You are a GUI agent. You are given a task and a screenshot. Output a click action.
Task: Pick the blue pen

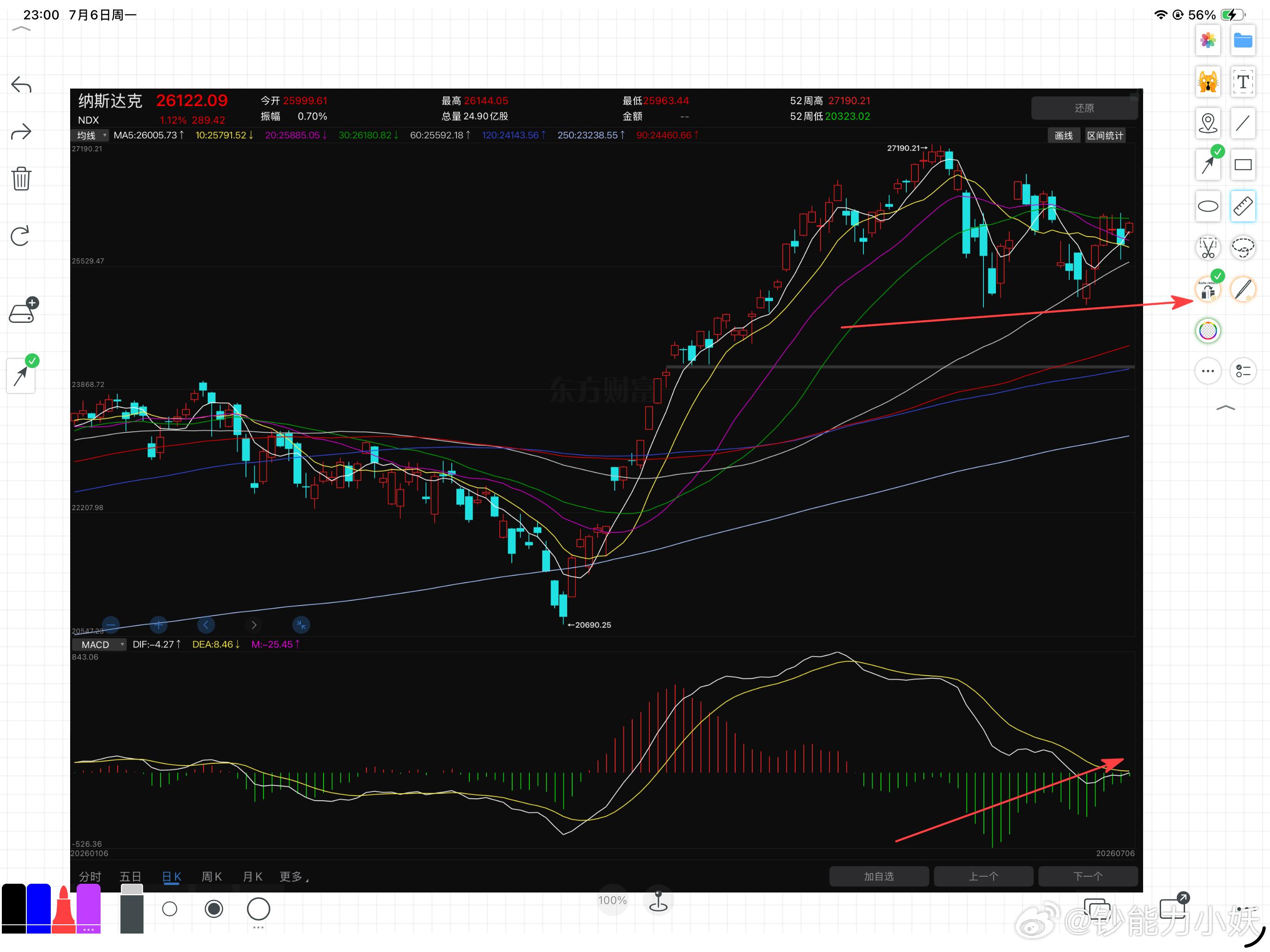click(38, 908)
